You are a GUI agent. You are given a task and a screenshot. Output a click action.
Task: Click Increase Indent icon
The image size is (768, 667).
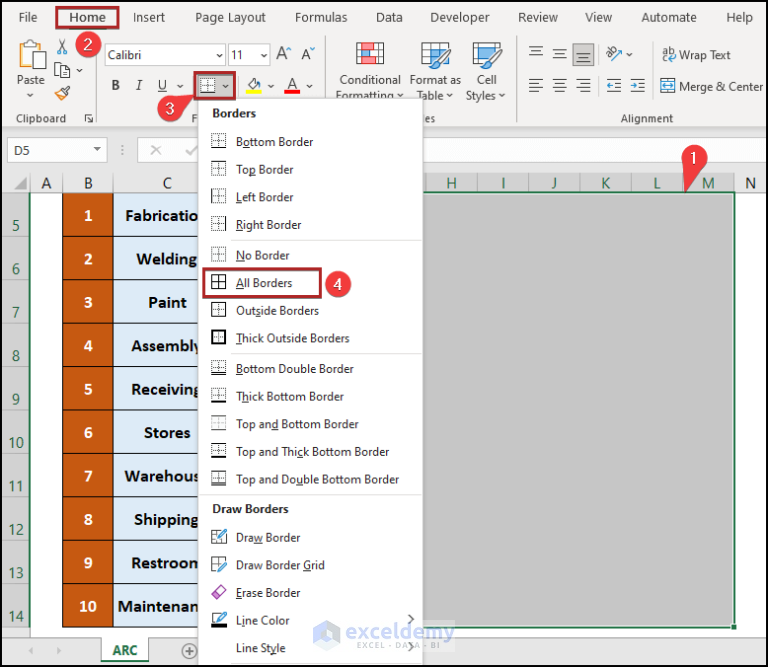pos(637,86)
